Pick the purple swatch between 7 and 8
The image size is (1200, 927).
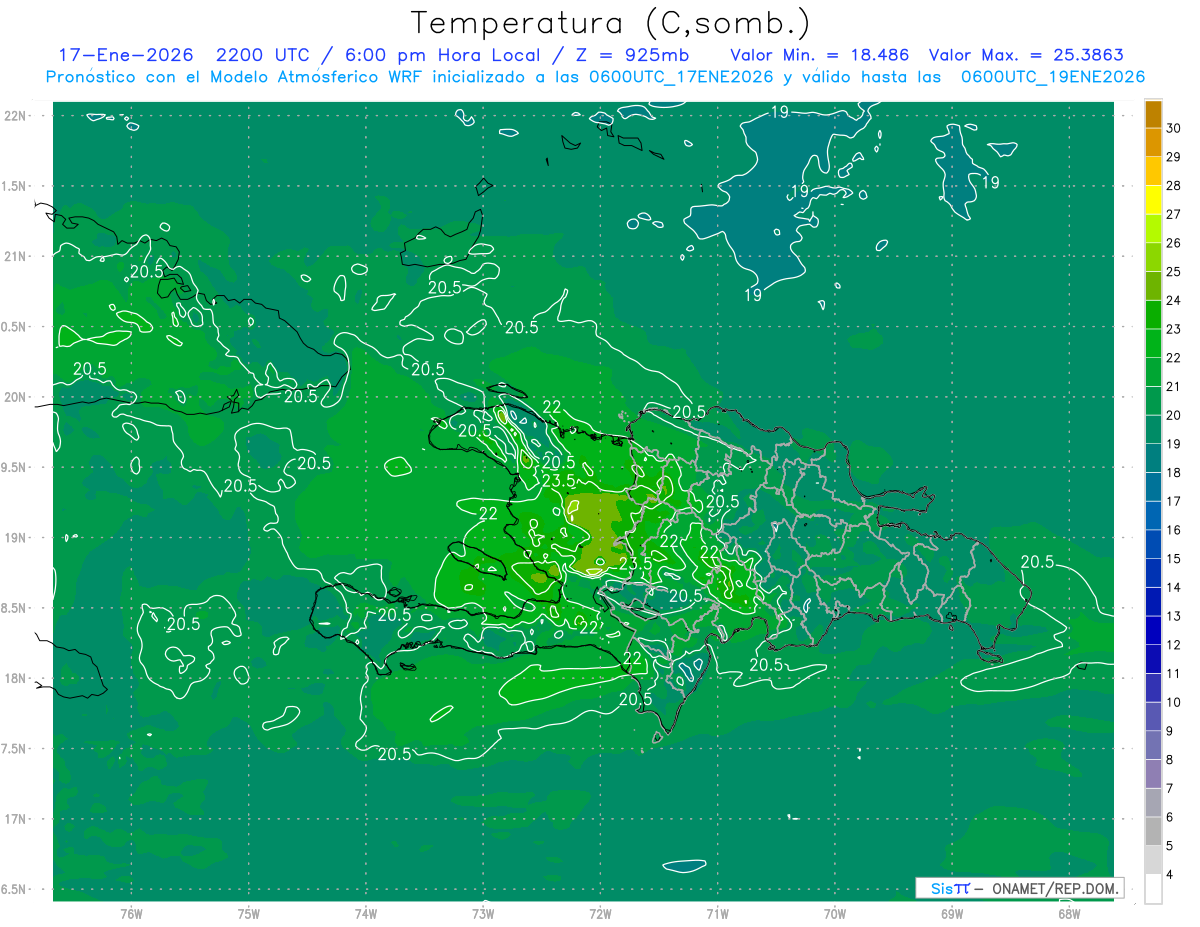1153,773
